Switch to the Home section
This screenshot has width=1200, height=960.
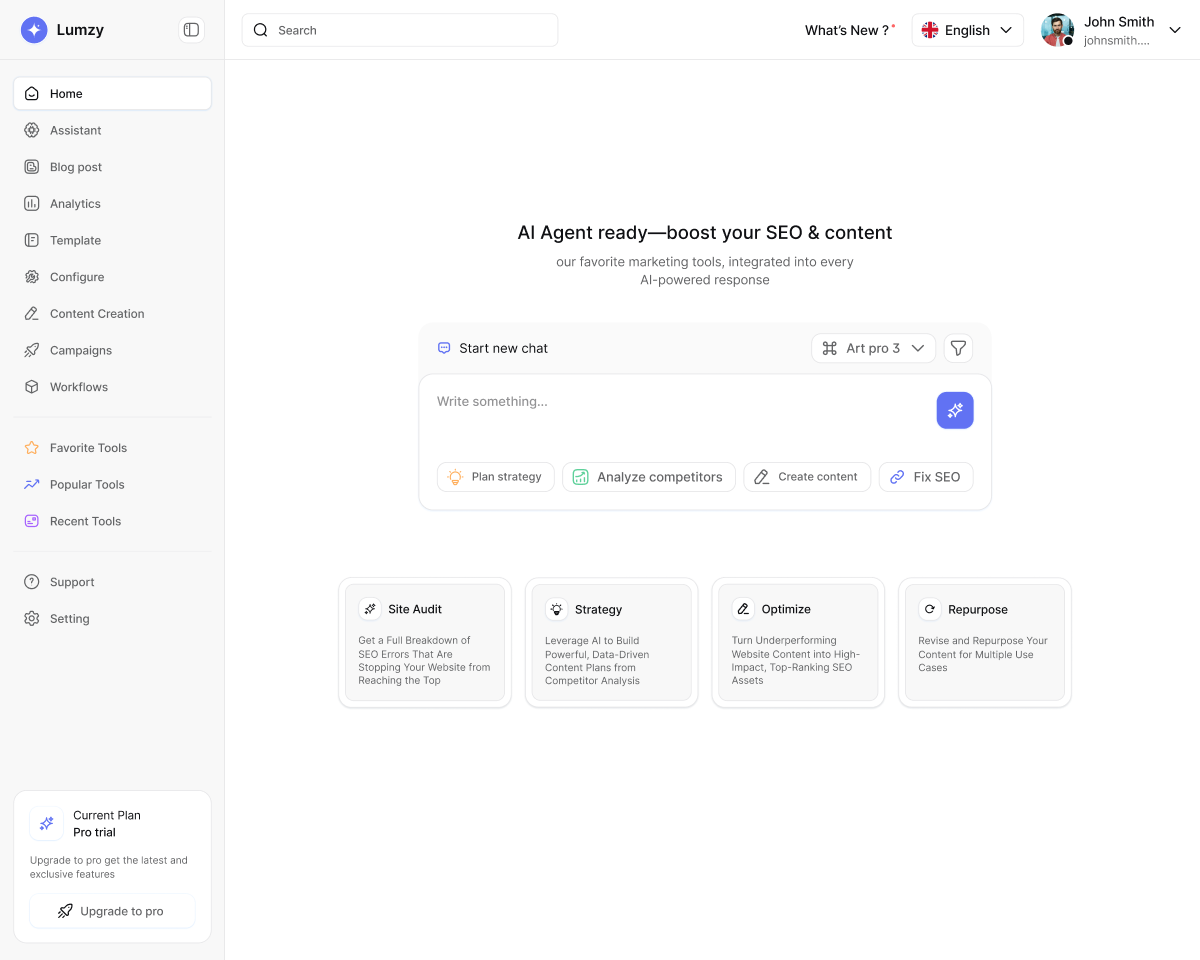[x=66, y=93]
